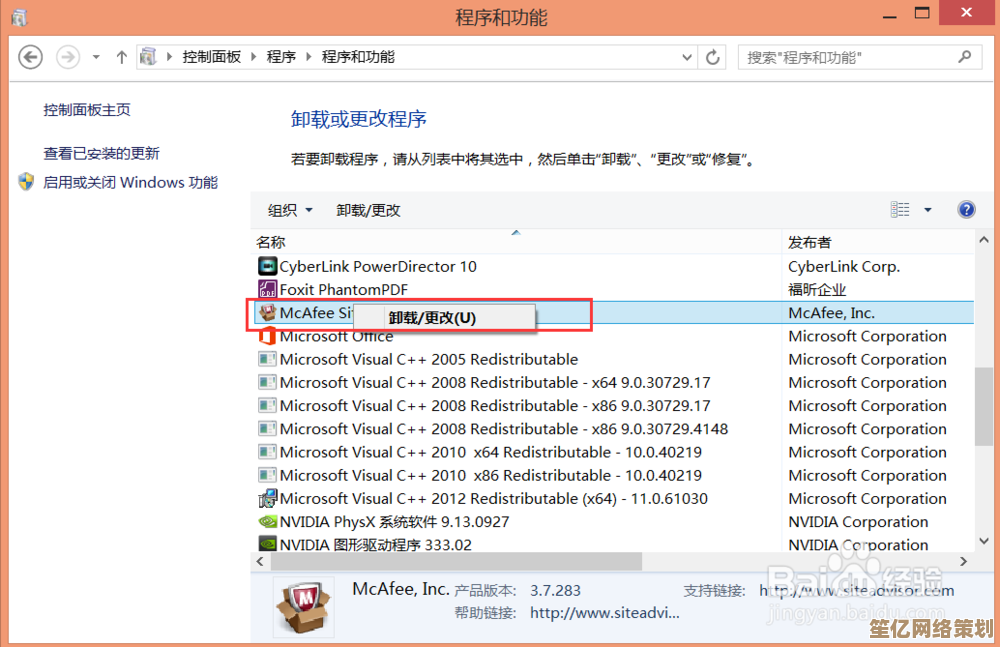
Task: Click McAfee SiteAdvisor row icon
Action: (x=267, y=313)
